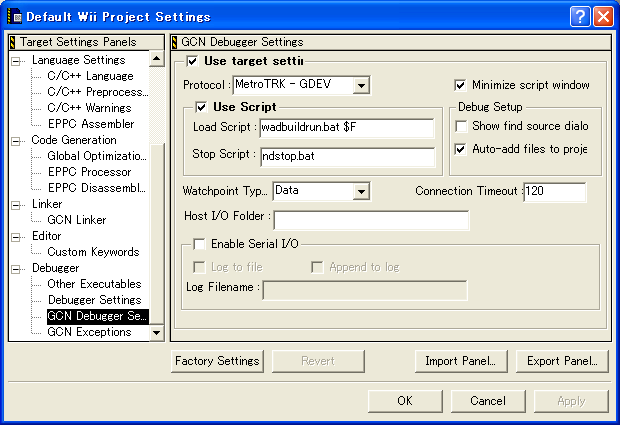Disable the Use Script checkbox

201,107
